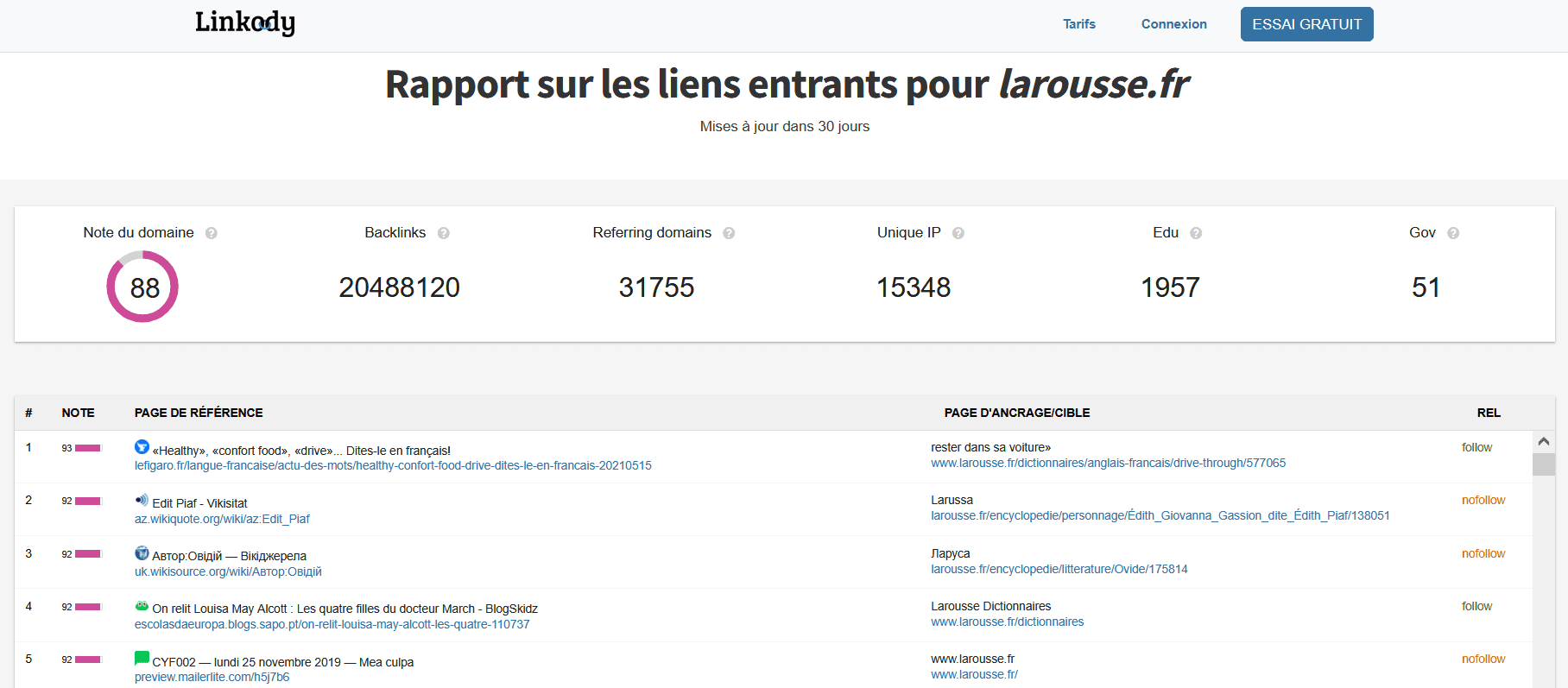The image size is (1568, 688).
Task: Click the anchor text 'rester dans sa voiture»'
Action: click(990, 447)
